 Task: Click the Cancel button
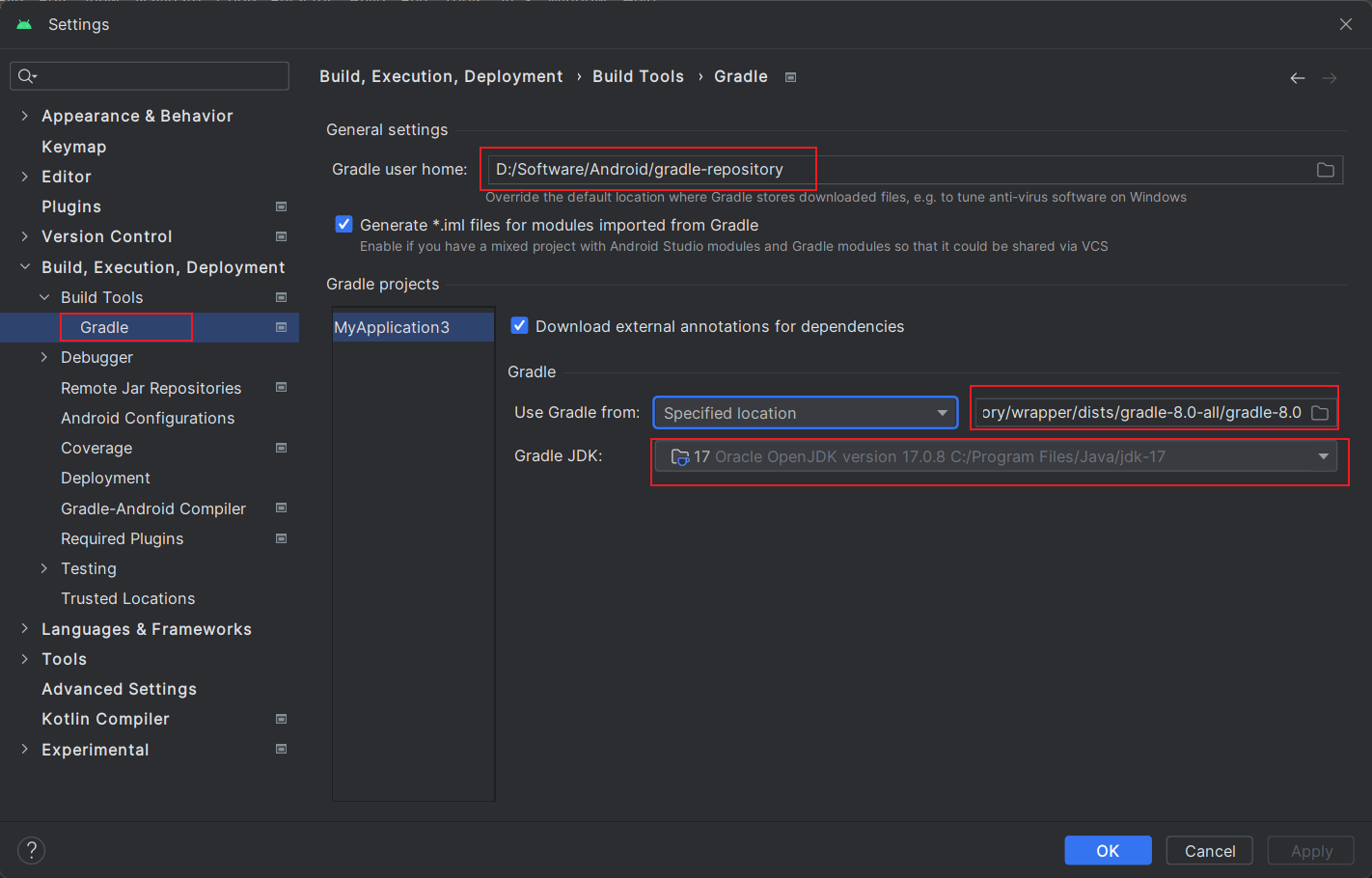[1209, 850]
